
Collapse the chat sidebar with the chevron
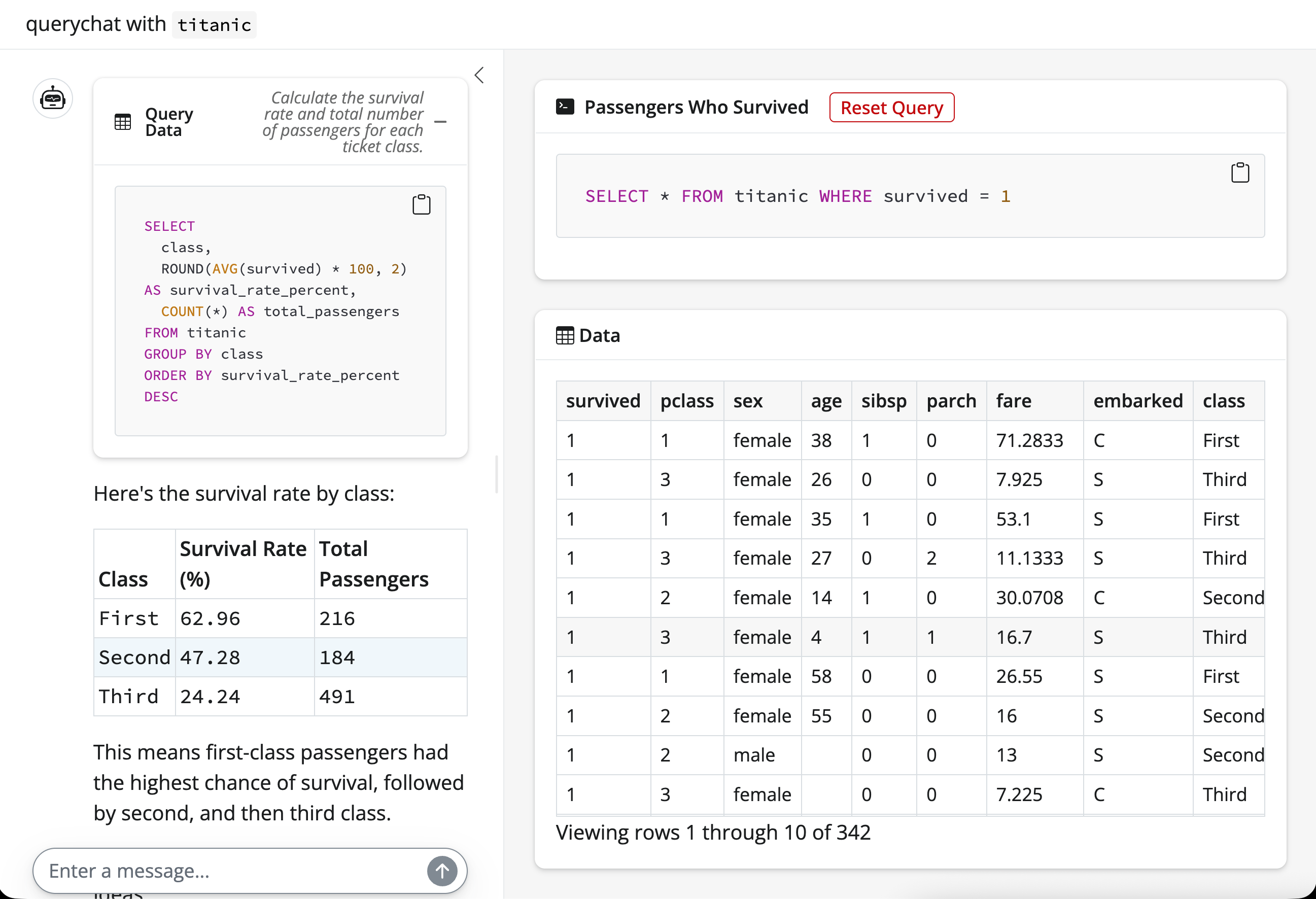click(x=478, y=75)
